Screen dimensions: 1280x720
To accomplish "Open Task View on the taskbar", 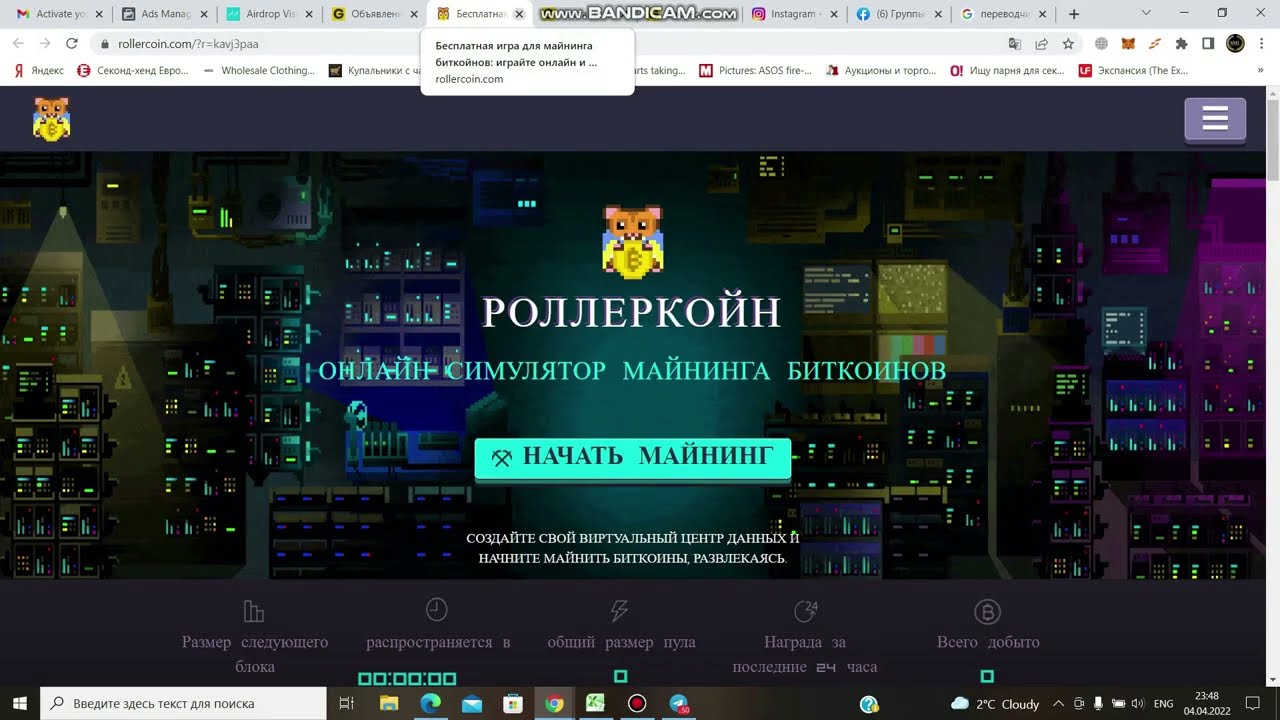I will tap(347, 703).
